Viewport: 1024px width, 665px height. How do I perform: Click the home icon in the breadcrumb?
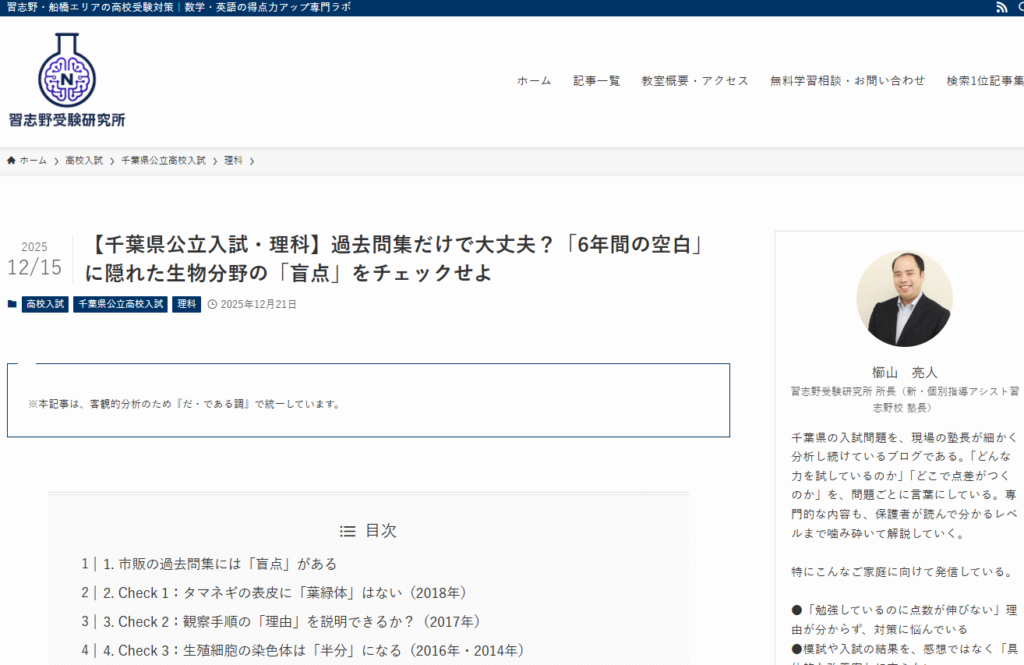coord(12,160)
